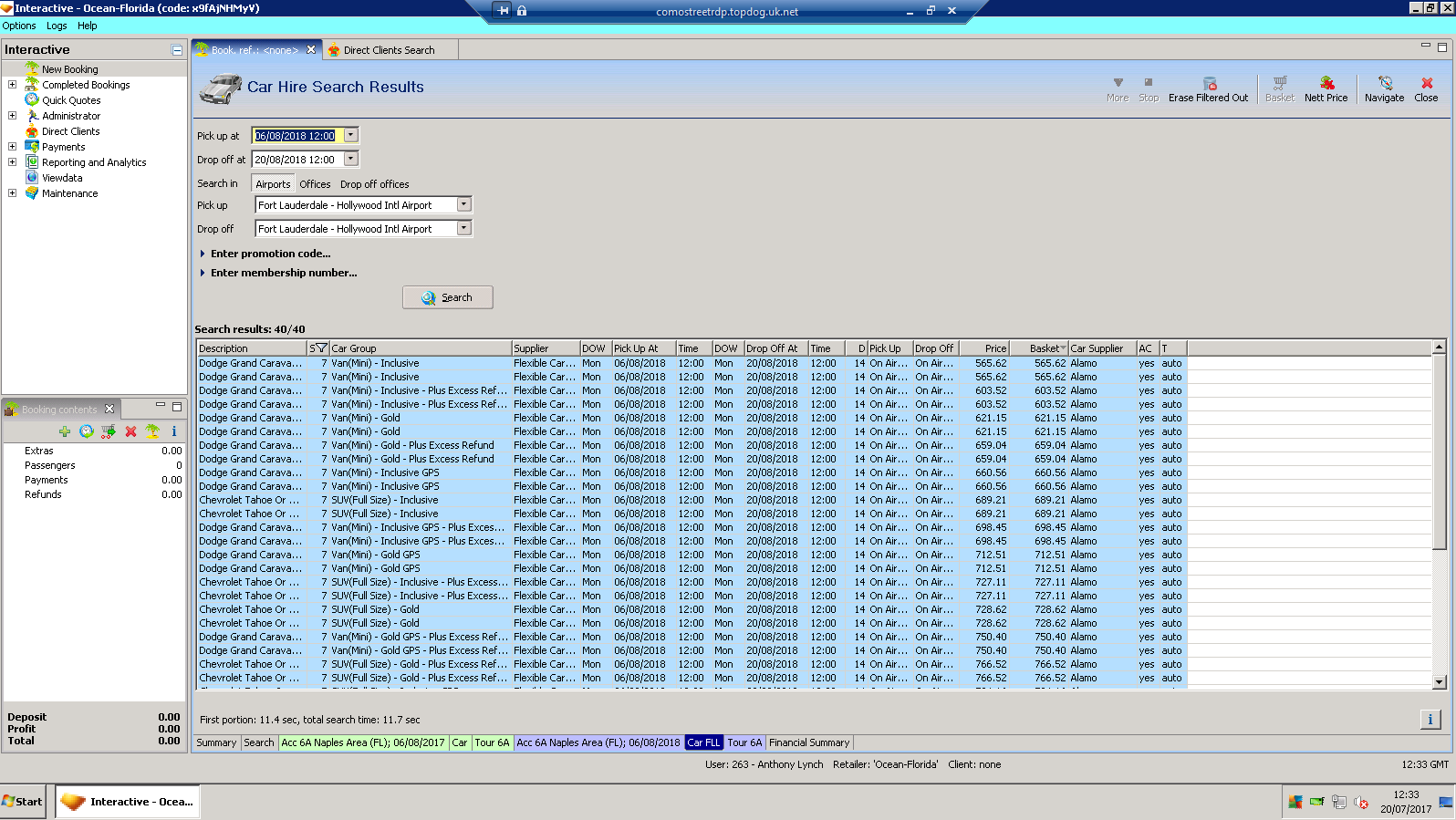Viewport: 1456px width, 820px height.
Task: Close the Book. ref. <none> tab
Action: pyautogui.click(x=311, y=50)
